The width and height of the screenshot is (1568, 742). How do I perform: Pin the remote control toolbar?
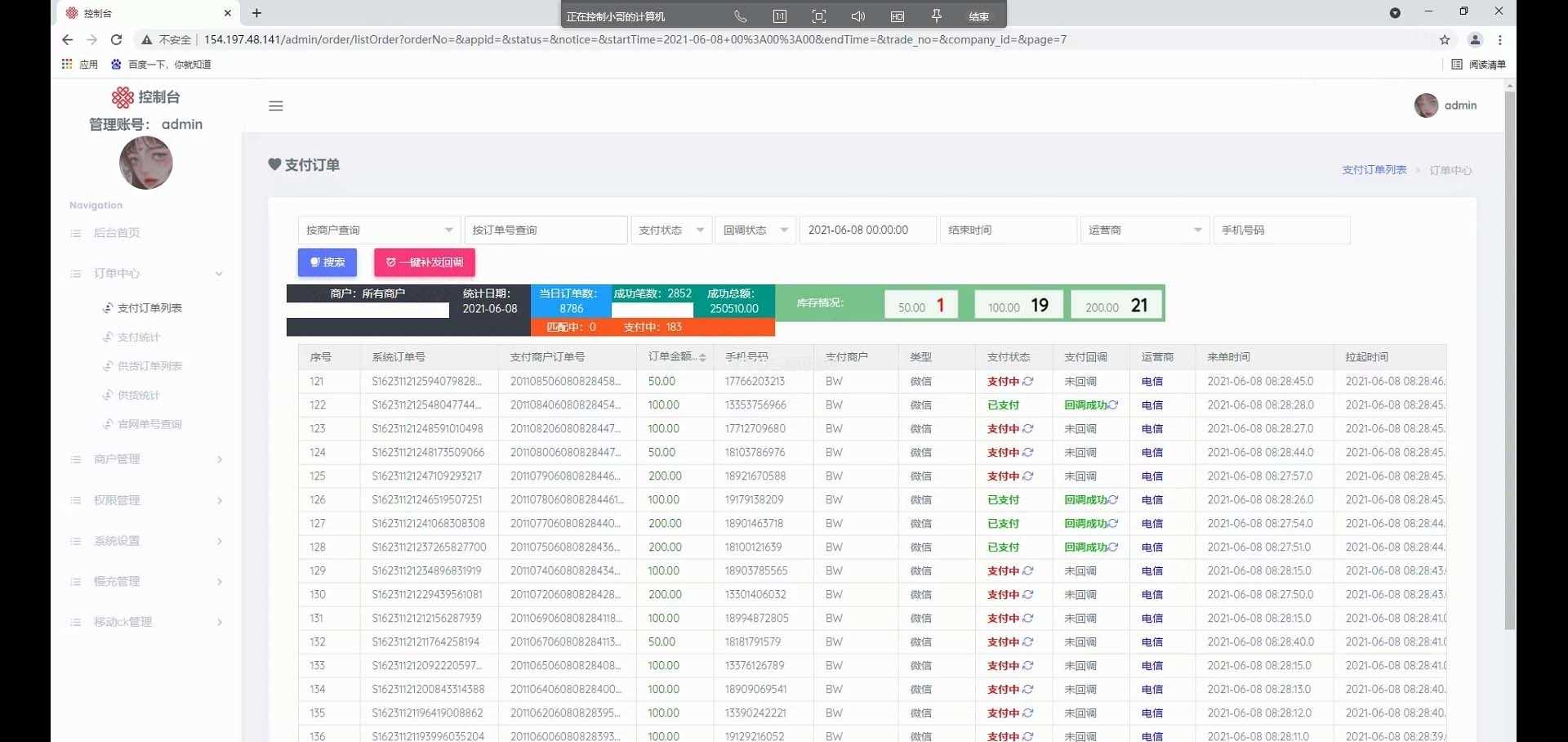pos(937,16)
